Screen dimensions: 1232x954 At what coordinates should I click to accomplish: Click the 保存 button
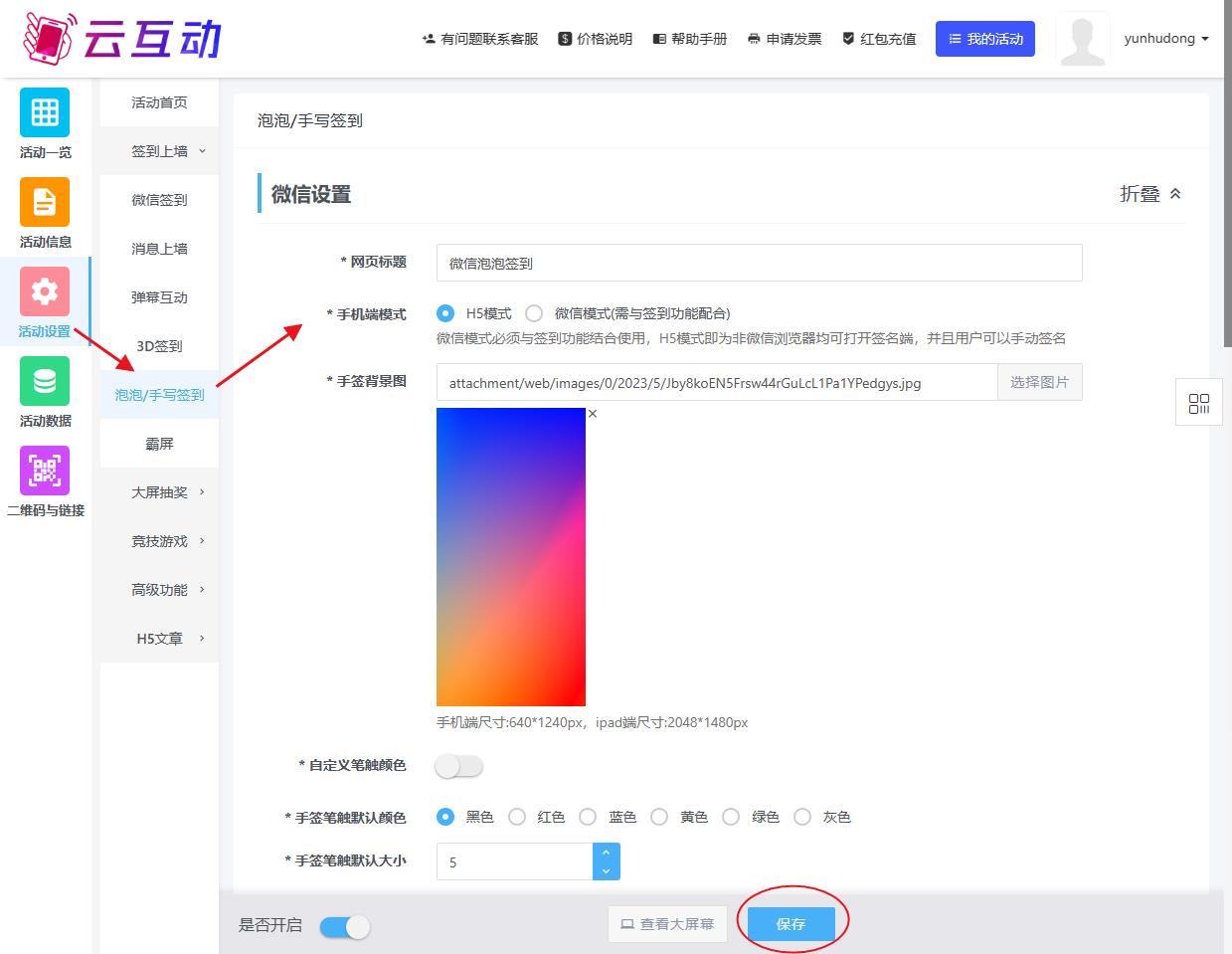pos(791,924)
